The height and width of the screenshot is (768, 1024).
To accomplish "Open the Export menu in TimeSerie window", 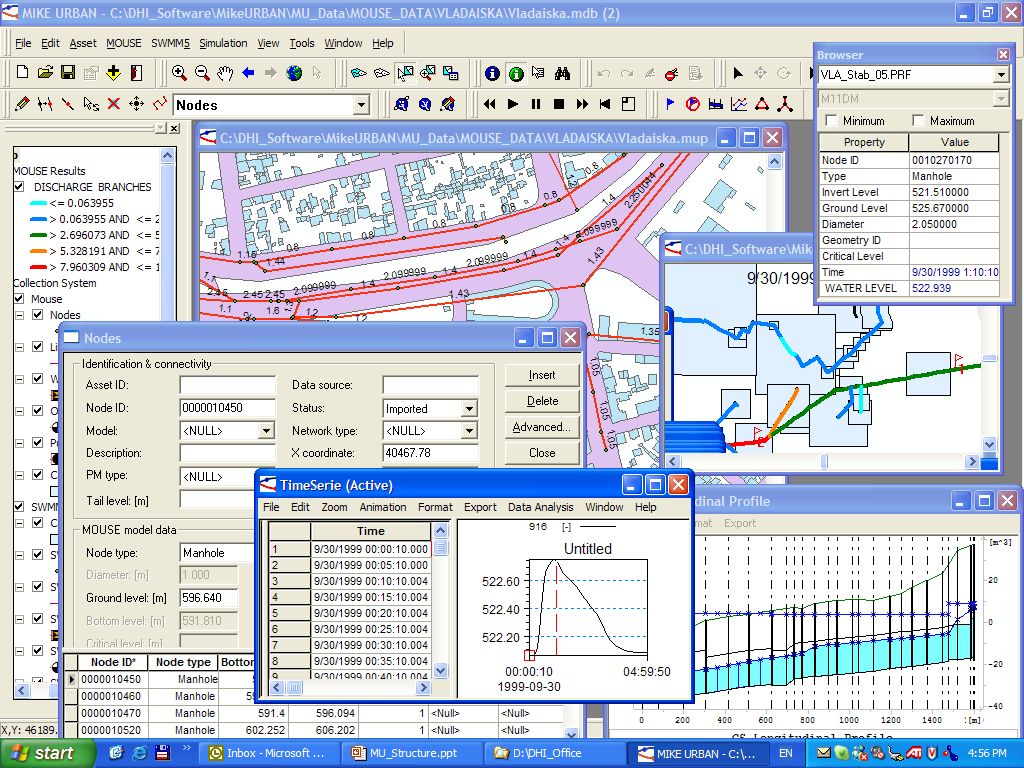I will click(x=480, y=507).
